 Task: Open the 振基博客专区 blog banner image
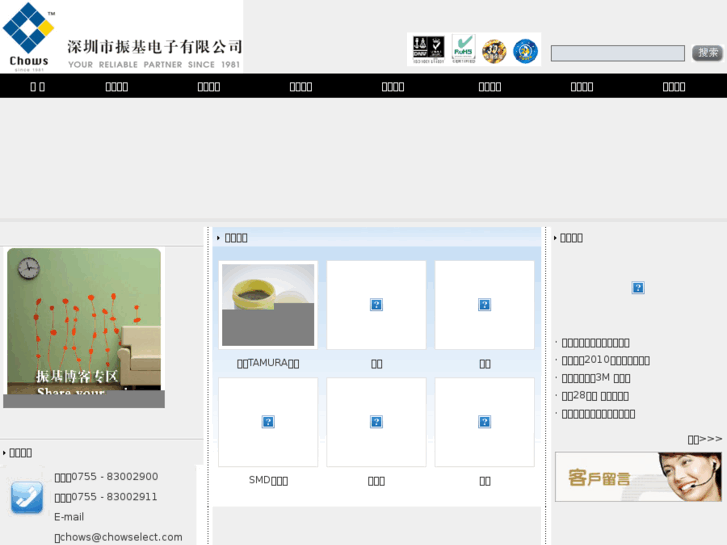[x=84, y=327]
